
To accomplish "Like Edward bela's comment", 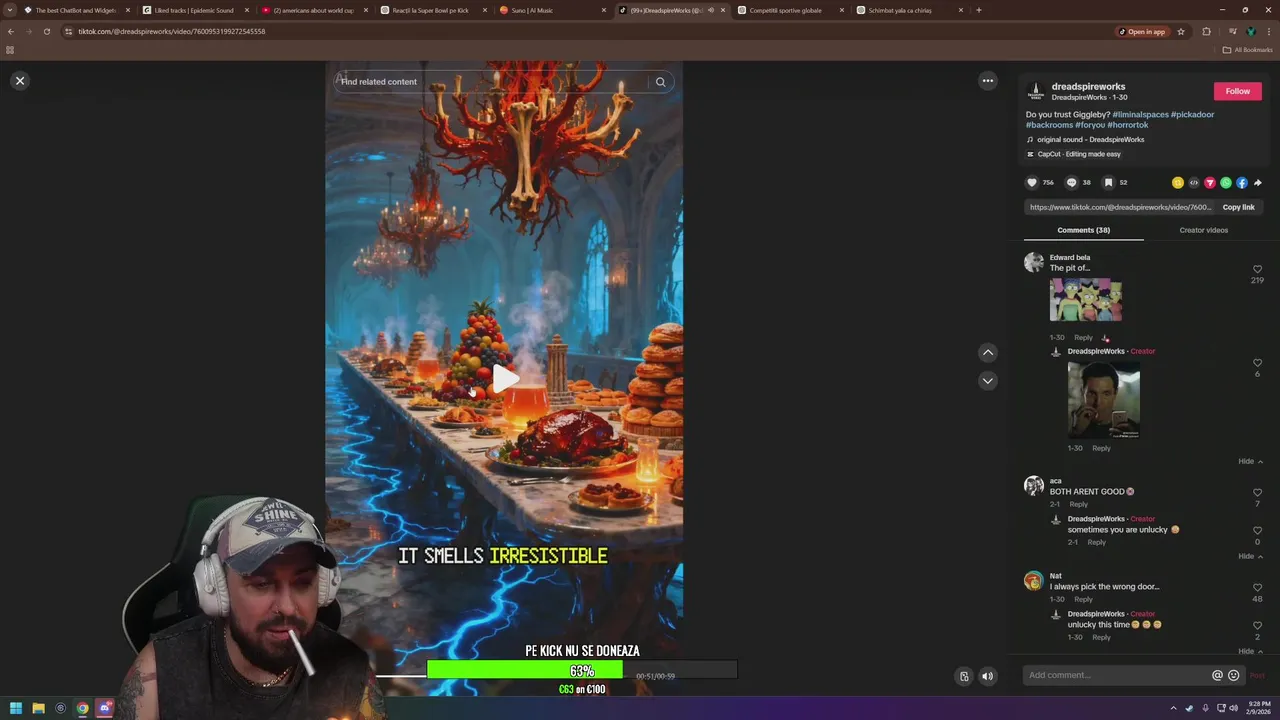I will point(1258,269).
